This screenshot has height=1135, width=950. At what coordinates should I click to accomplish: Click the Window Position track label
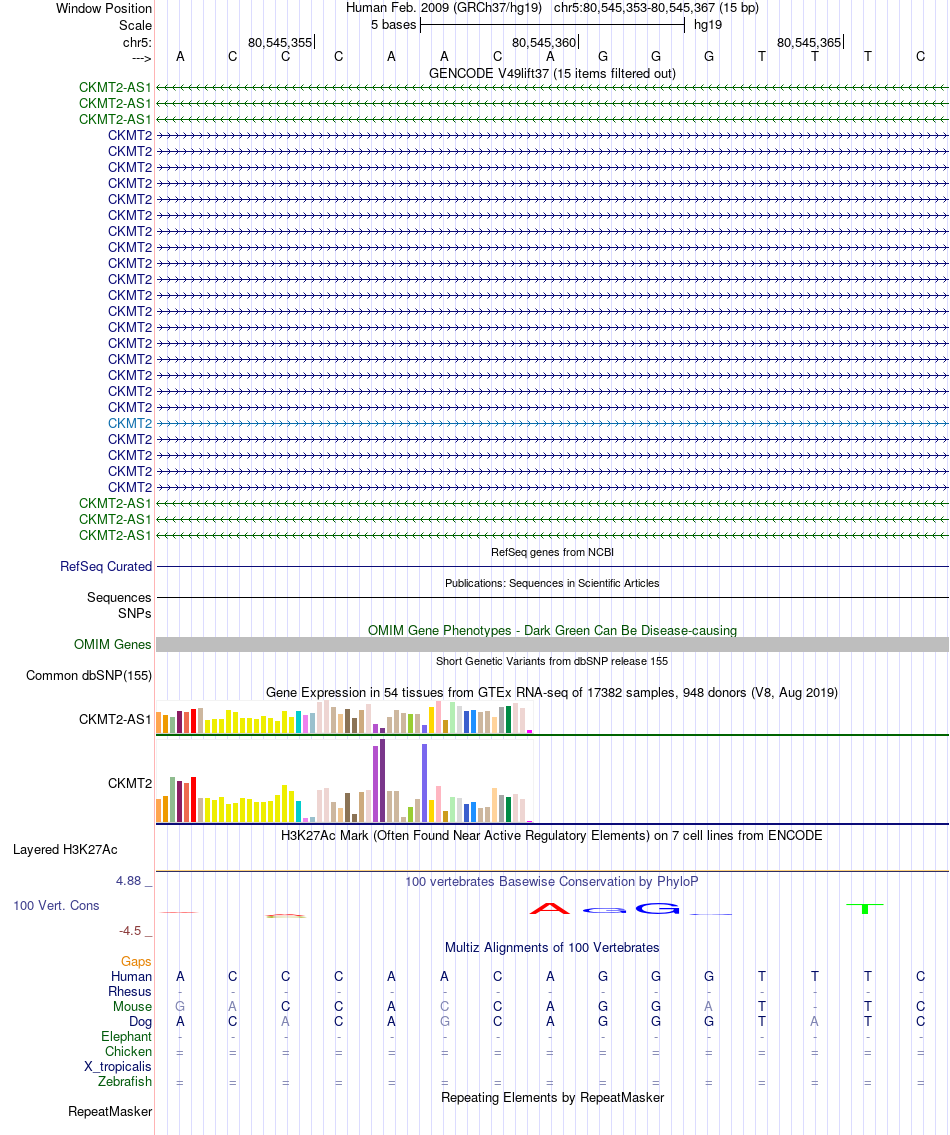[104, 9]
